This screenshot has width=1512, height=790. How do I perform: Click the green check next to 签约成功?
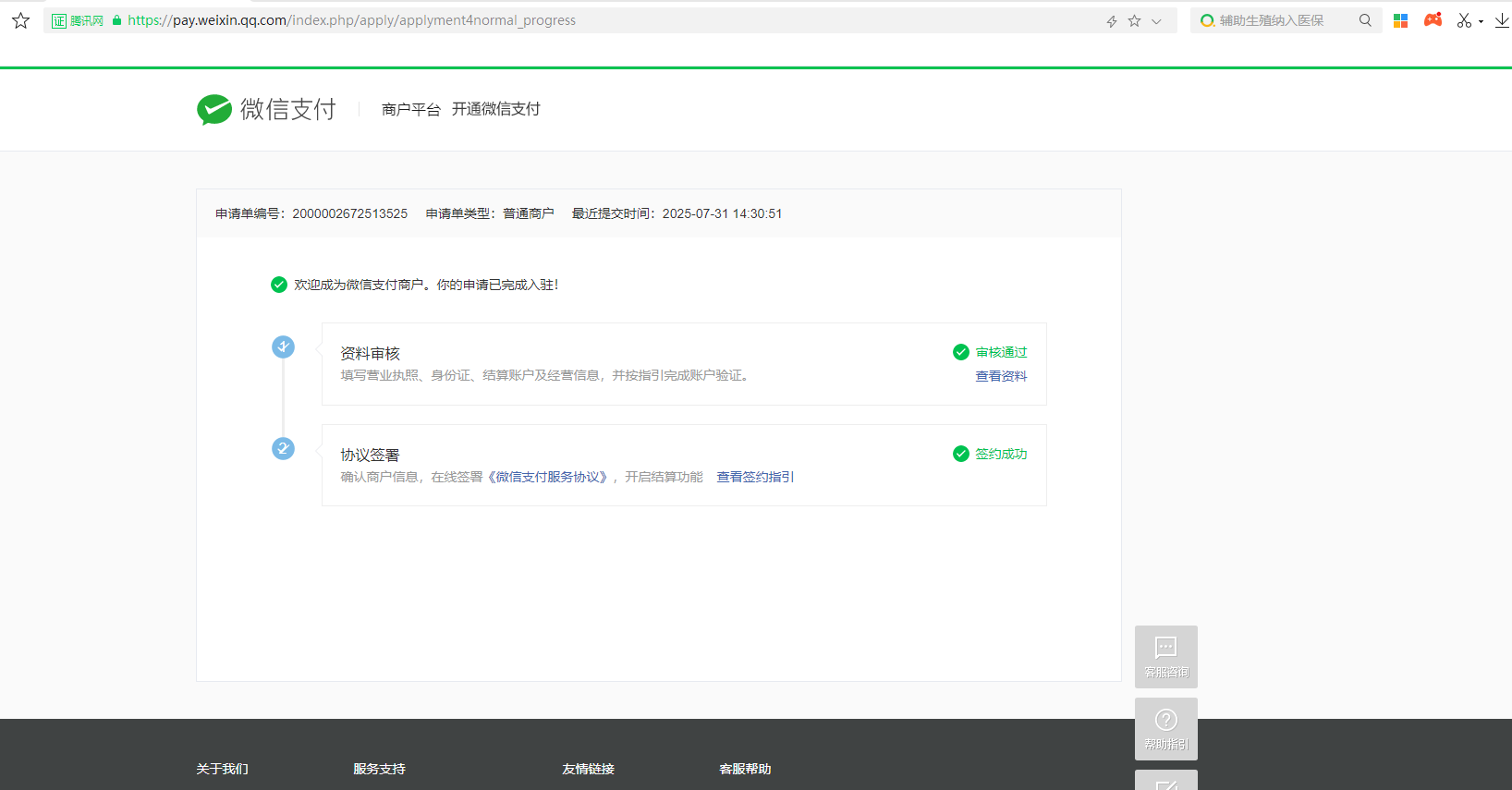point(961,454)
